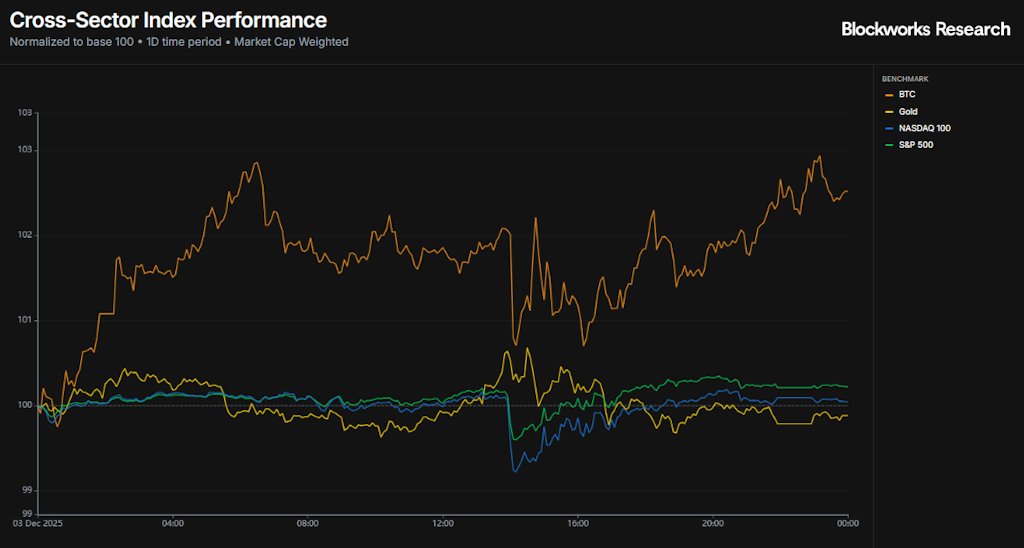Click the orange BTC legend color marker
Image resolution: width=1024 pixels, height=548 pixels.
888,94
